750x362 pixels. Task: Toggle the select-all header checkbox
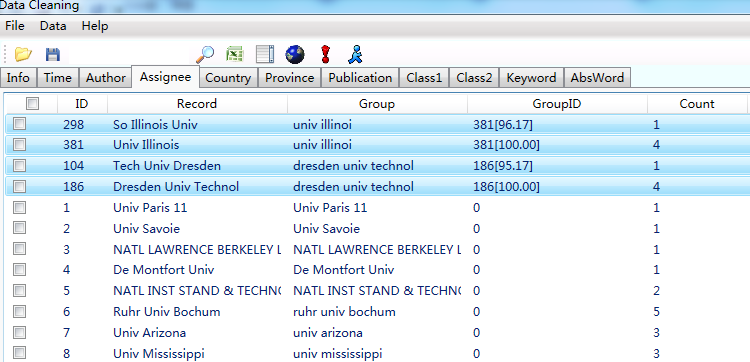[x=33, y=103]
